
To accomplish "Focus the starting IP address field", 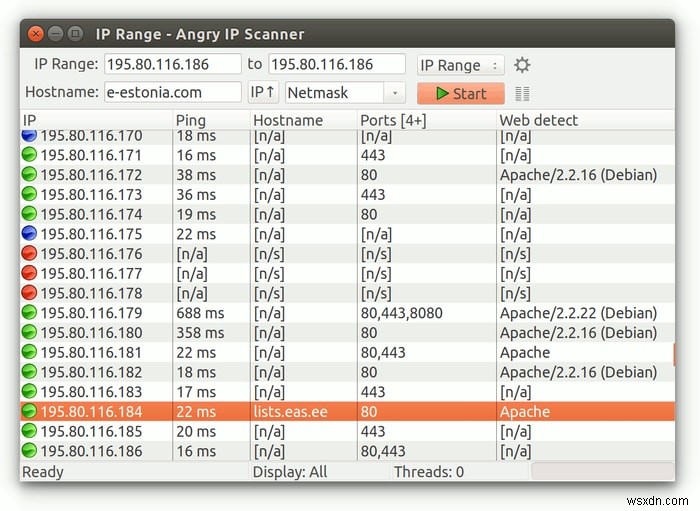I will (173, 64).
